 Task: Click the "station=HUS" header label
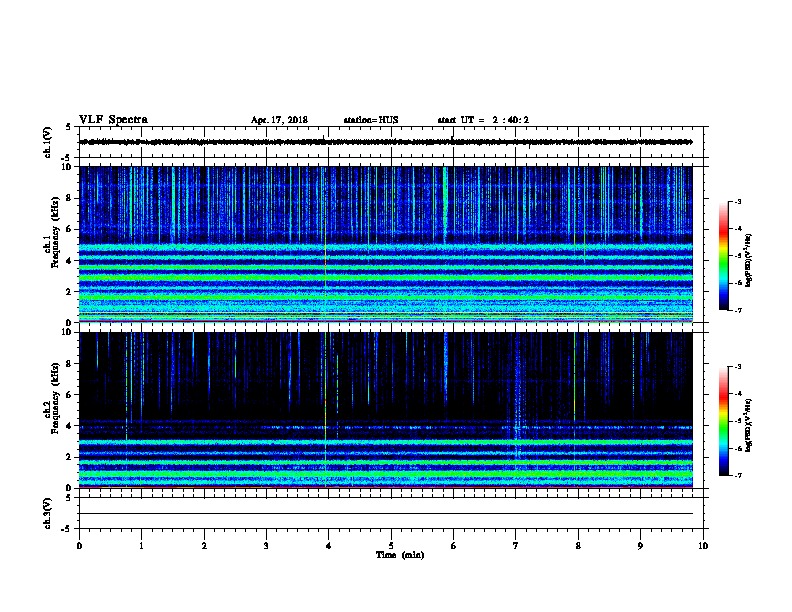[371, 120]
